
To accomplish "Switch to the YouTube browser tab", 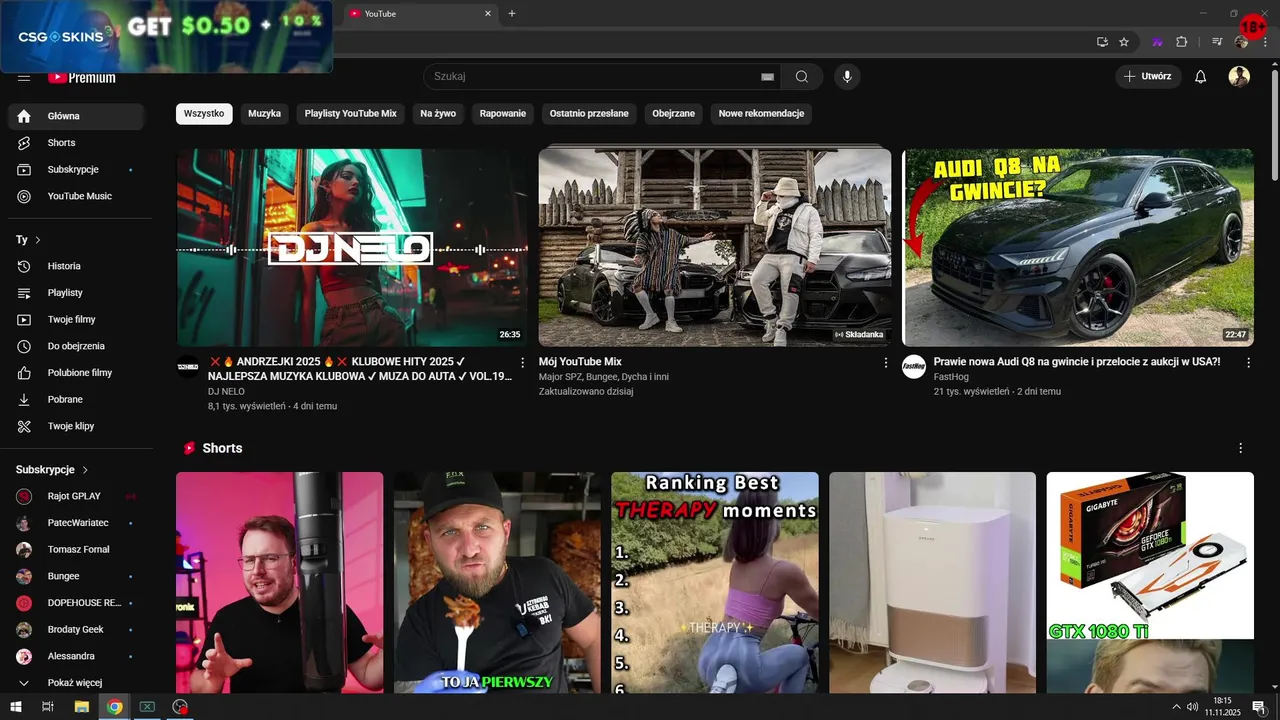I will pyautogui.click(x=420, y=13).
